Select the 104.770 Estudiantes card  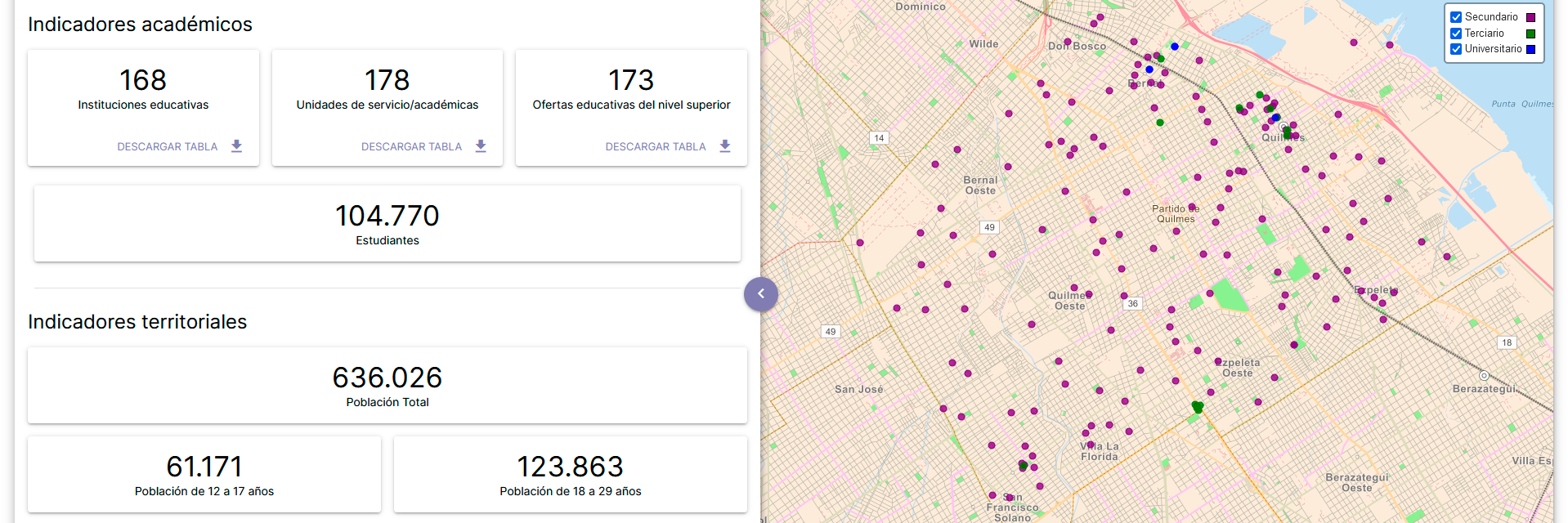click(387, 224)
